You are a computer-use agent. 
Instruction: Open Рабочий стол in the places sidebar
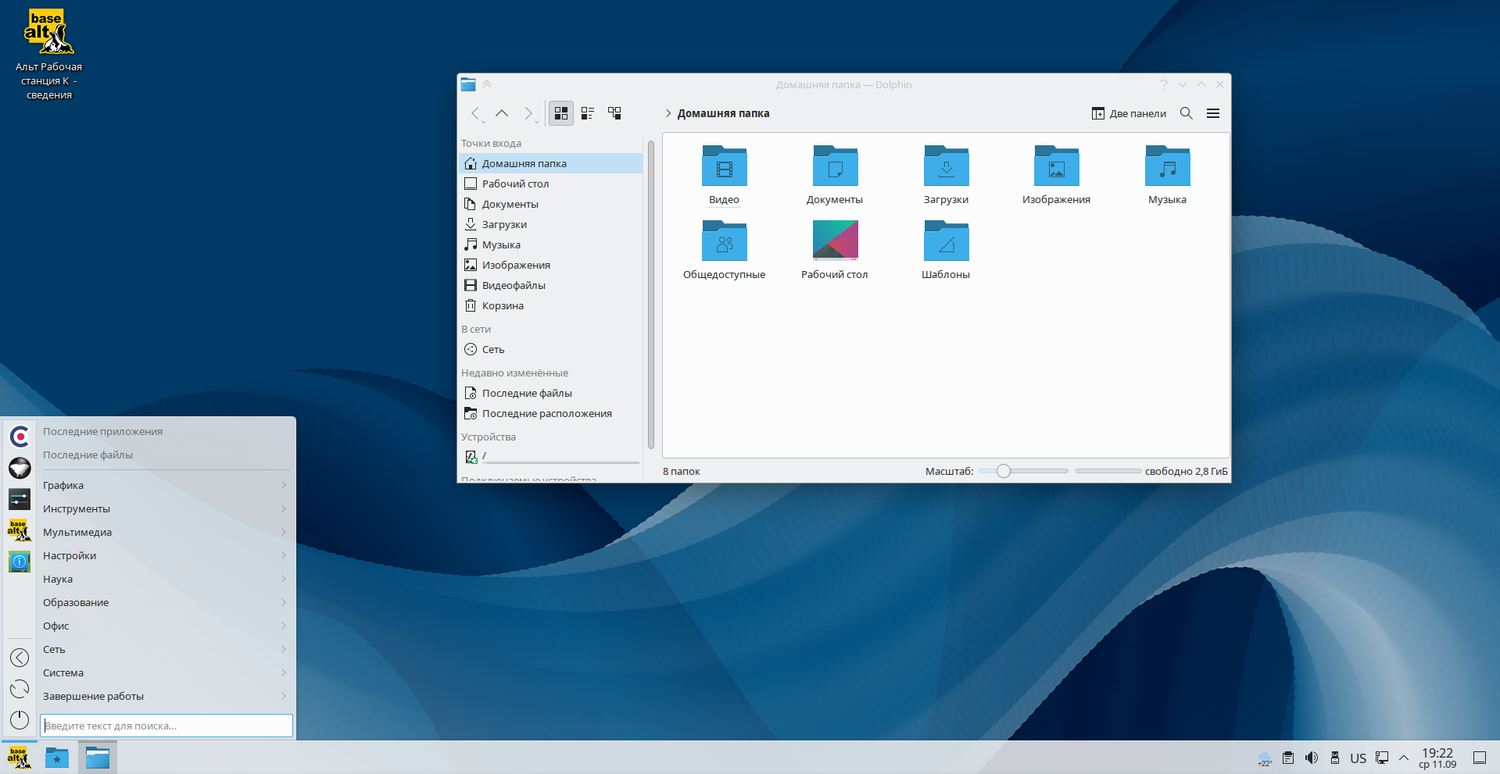click(x=551, y=184)
